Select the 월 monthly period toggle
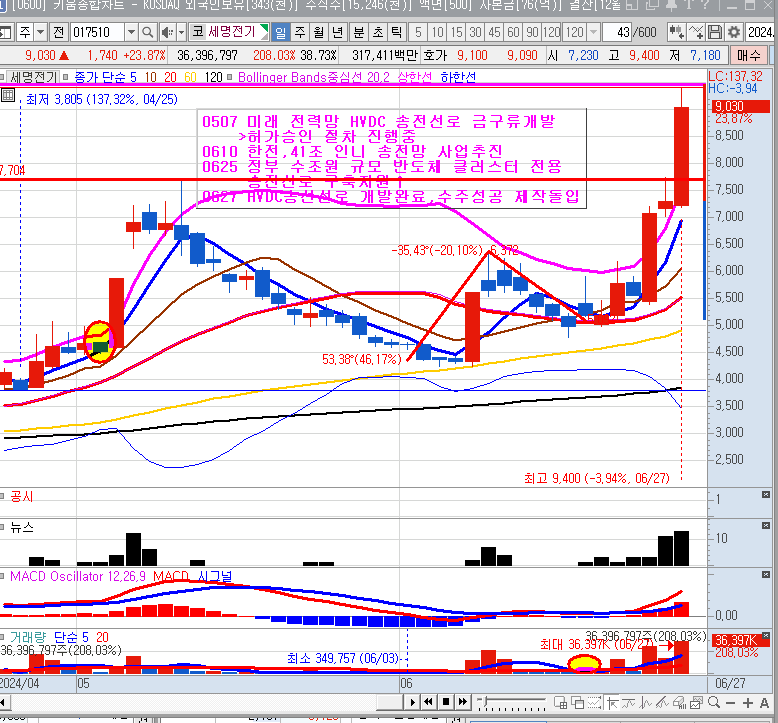This screenshot has width=778, height=723. point(319,33)
